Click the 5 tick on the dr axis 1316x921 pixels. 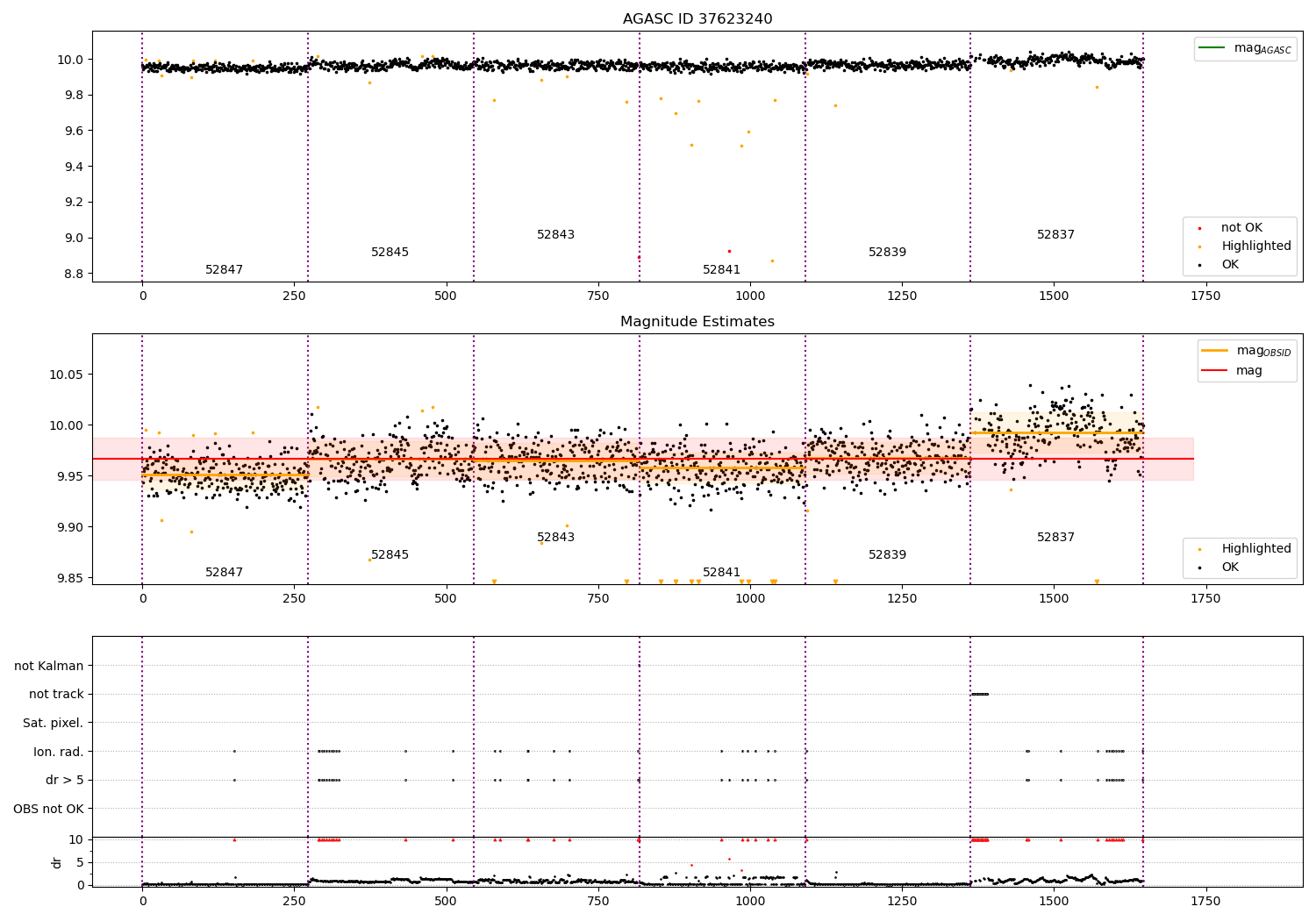coord(81,862)
